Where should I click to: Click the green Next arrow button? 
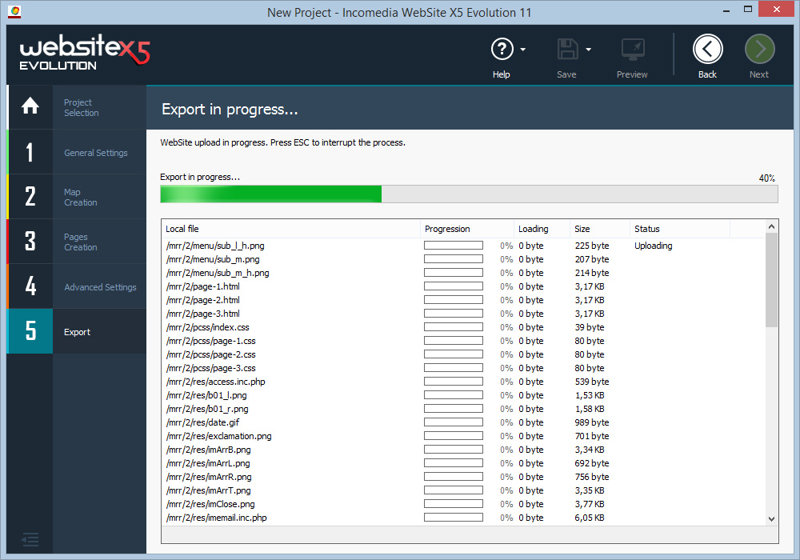pyautogui.click(x=759, y=50)
